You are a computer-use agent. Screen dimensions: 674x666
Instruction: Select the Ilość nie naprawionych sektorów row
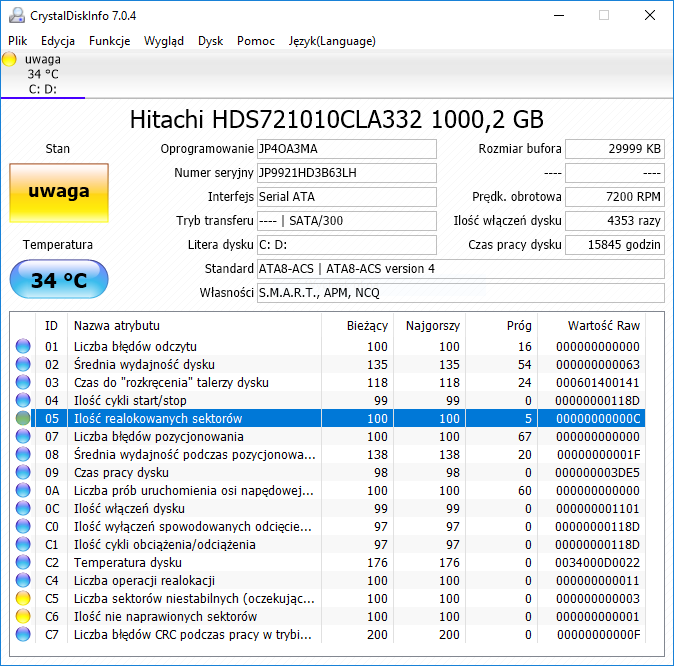(328, 617)
